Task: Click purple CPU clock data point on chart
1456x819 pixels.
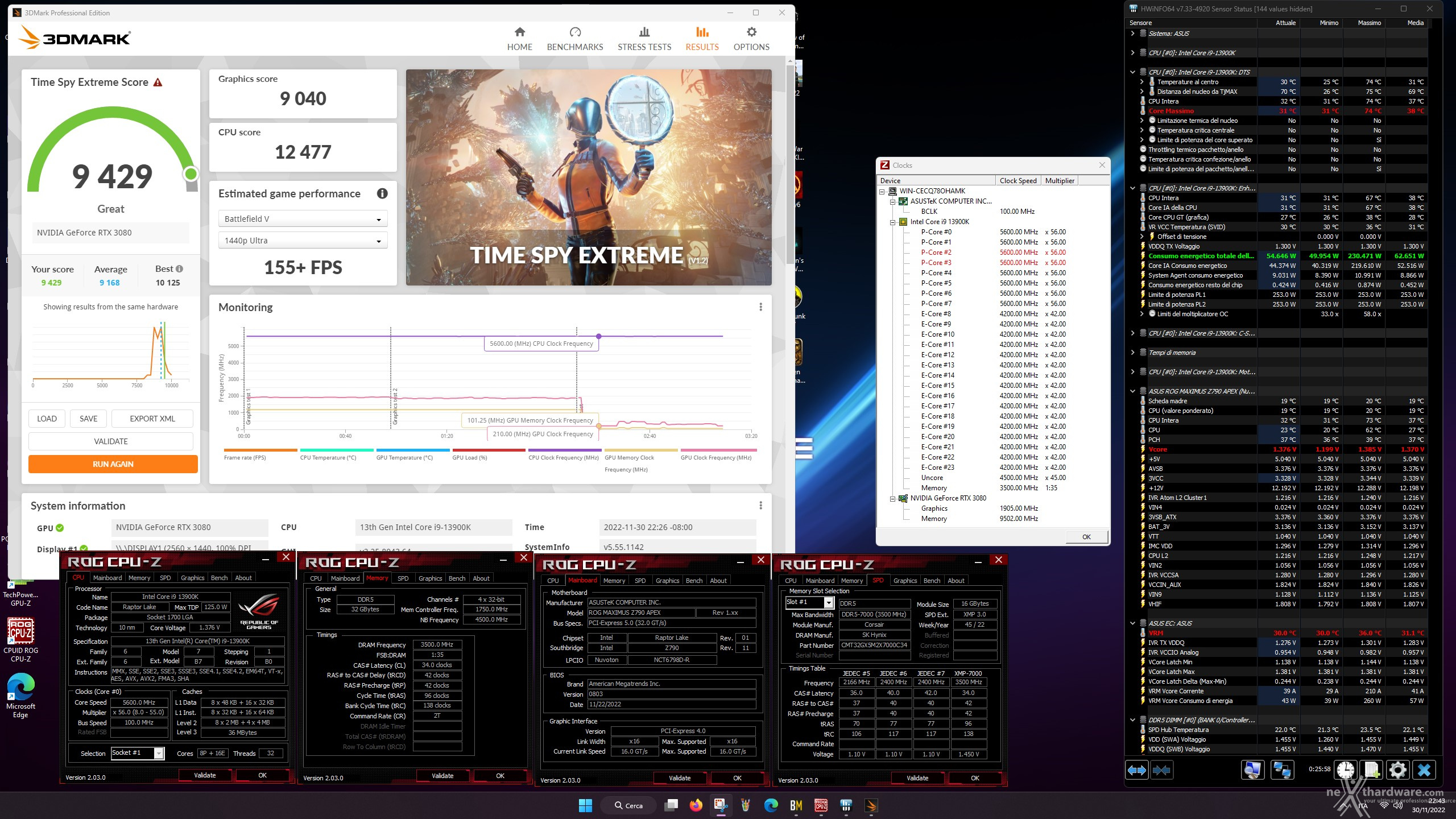Action: 599,336
